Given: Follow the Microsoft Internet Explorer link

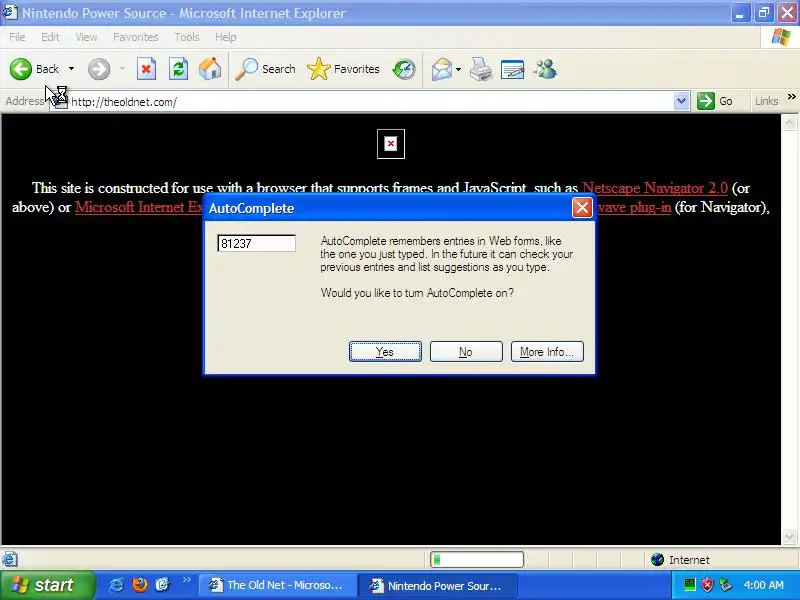Looking at the screenshot, I should 139,207.
